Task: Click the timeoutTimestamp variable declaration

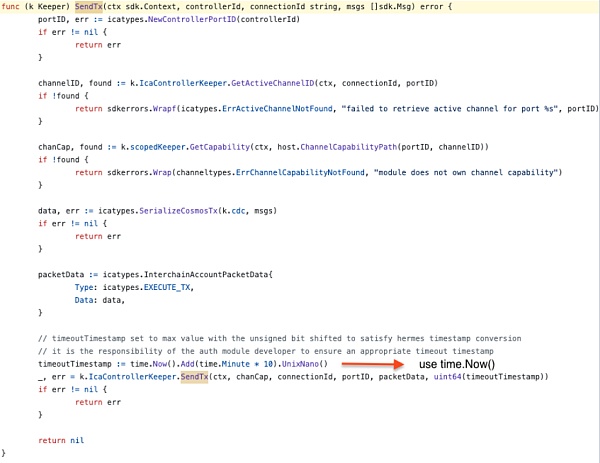Action: point(75,364)
